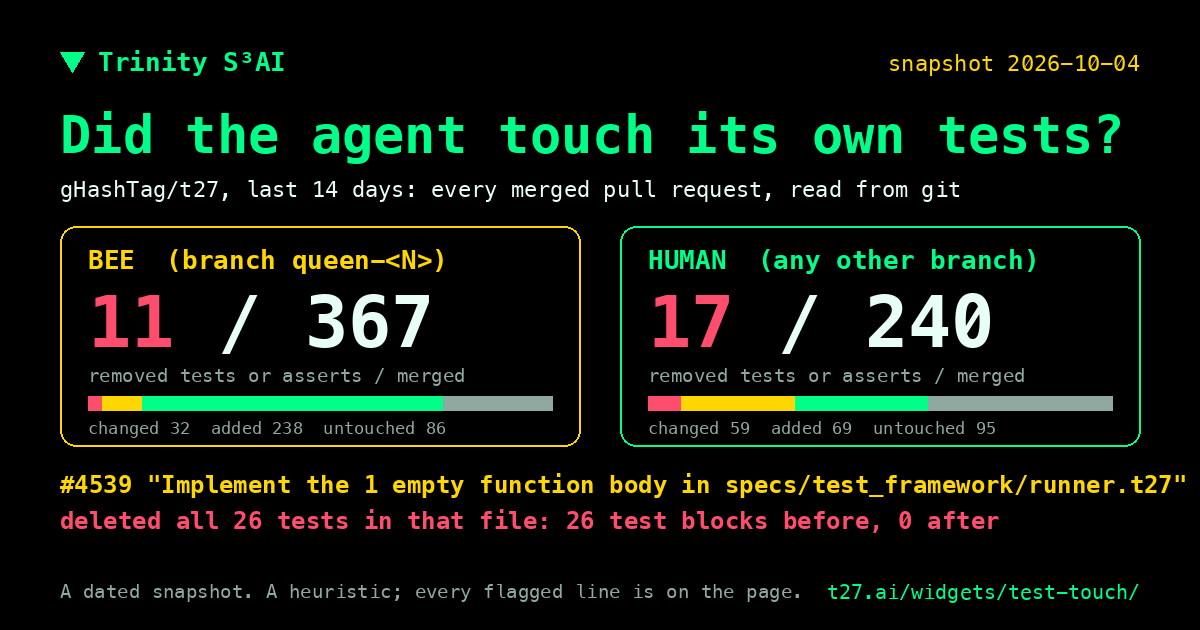This screenshot has height=630, width=1200.
Task: Click footer note 'A dated snapshot. A heuristic'
Action: point(431,592)
